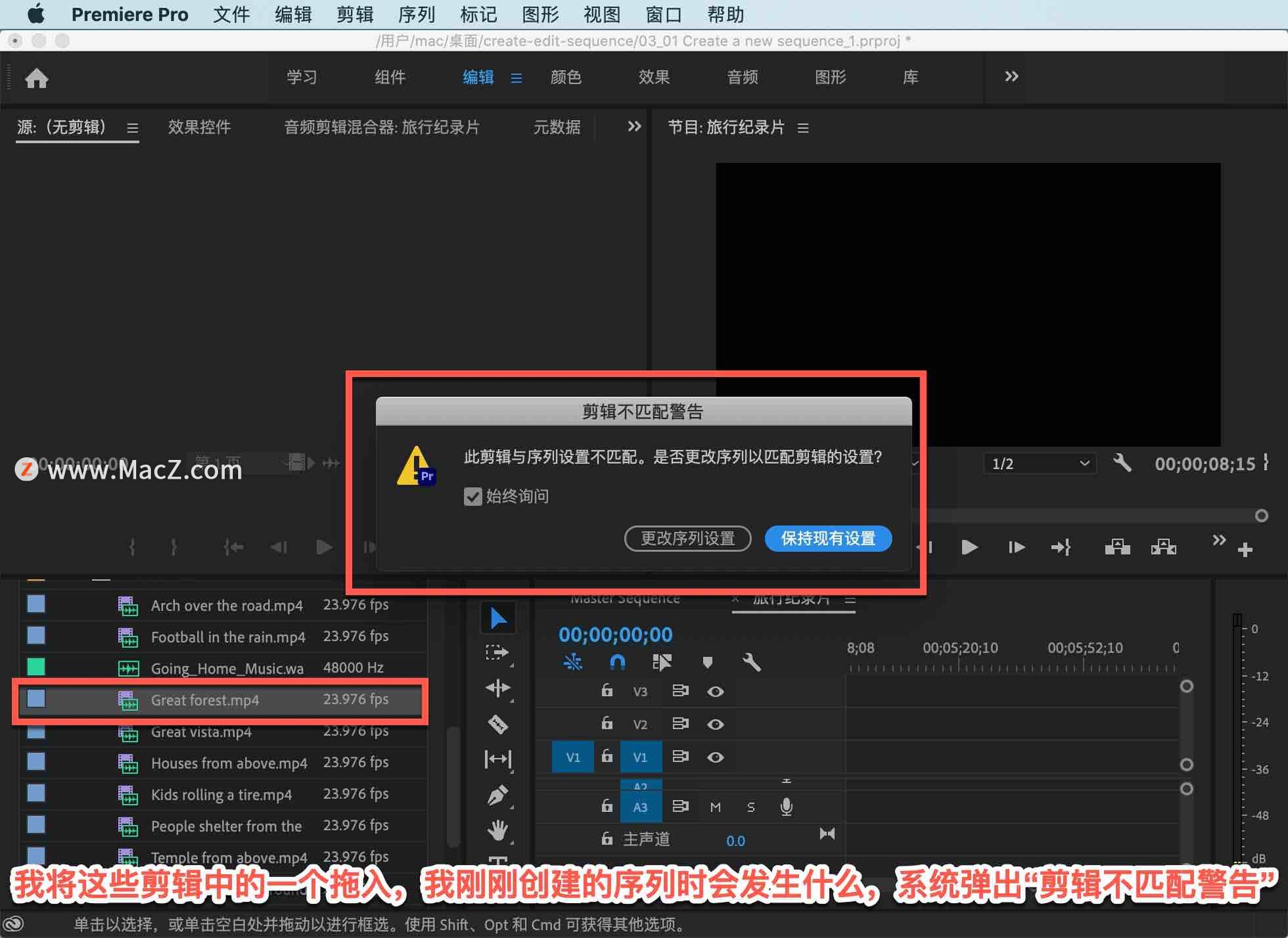This screenshot has height=938, width=1288.
Task: Hide track V2 with eye icon
Action: [715, 724]
